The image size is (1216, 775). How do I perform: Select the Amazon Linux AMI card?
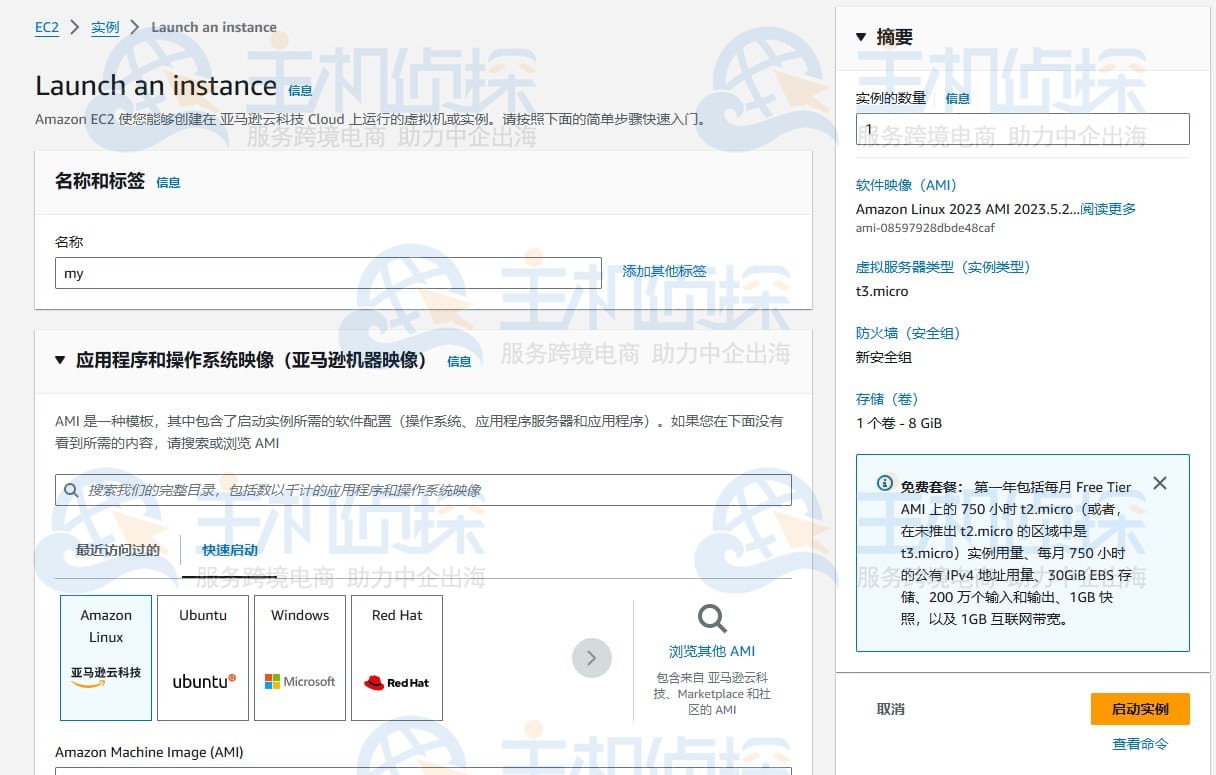(x=105, y=658)
